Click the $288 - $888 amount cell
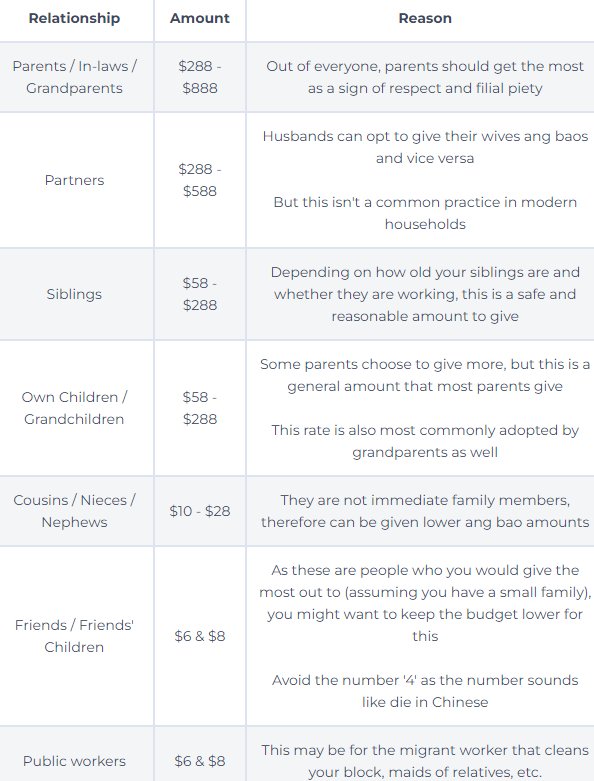The image size is (594, 781). tap(200, 77)
